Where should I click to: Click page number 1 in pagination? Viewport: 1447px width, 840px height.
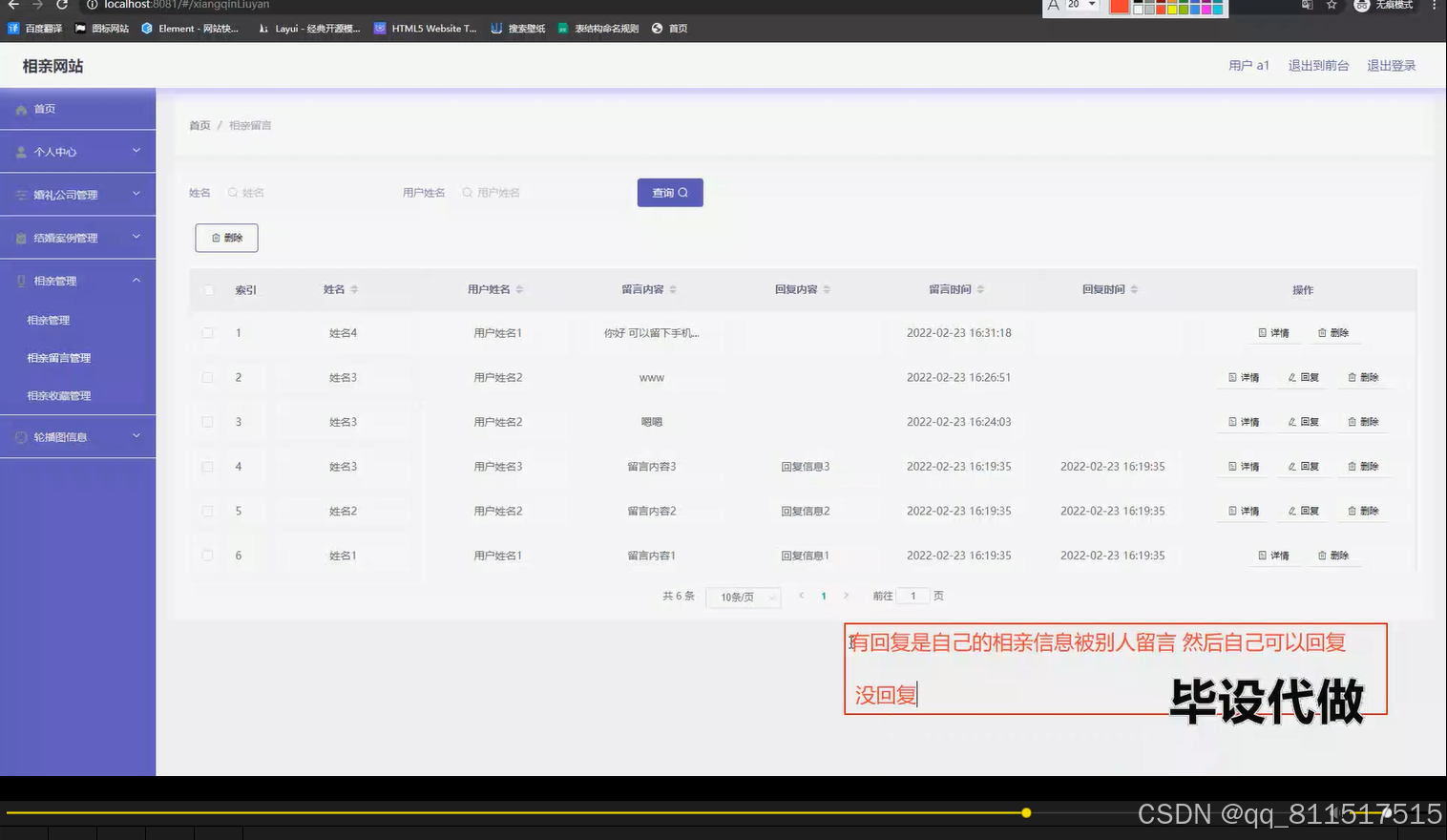(824, 596)
